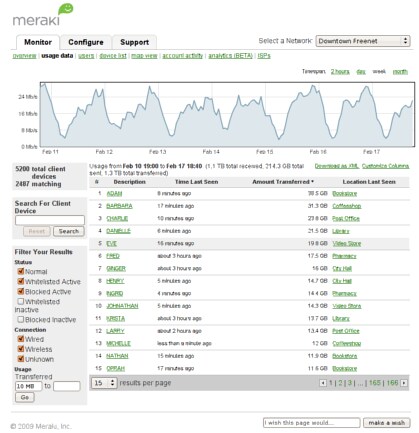Click the Reset button

click(x=37, y=231)
